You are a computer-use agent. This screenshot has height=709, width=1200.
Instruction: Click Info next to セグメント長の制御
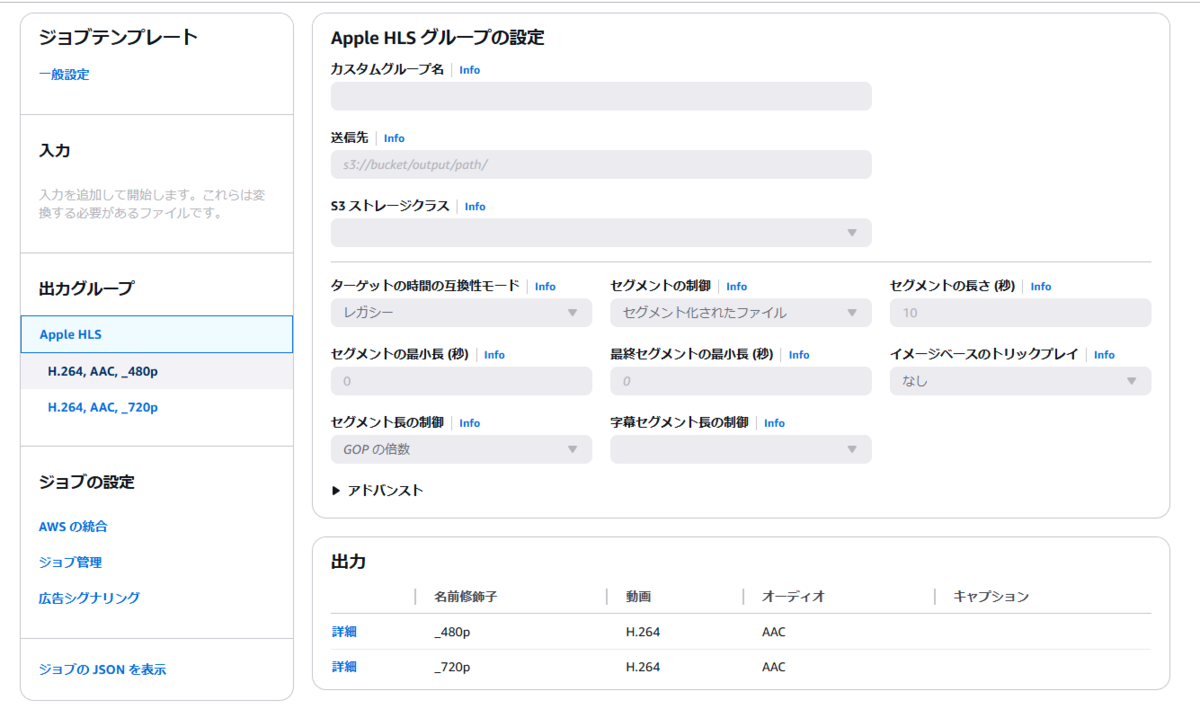(470, 423)
